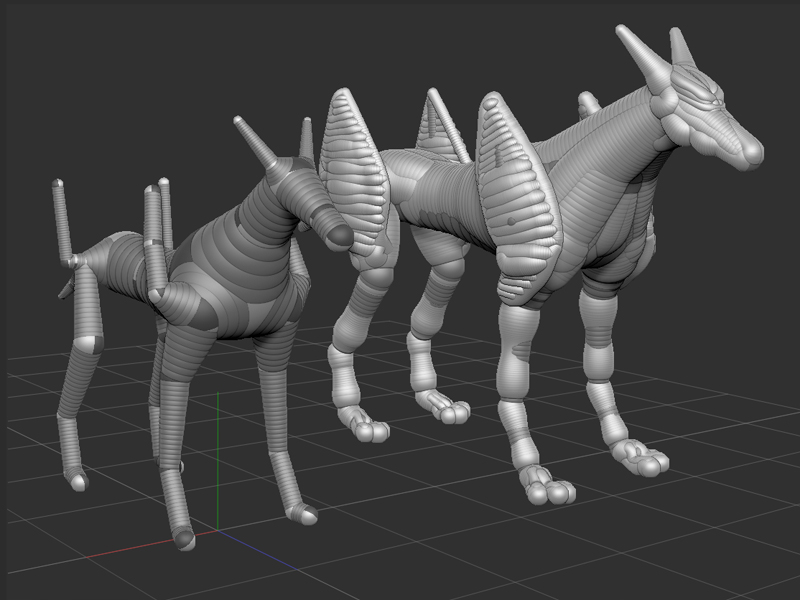Click the rightmost dog model's front paw with toes
Viewport: 800px width, 600px height.
point(546,485)
